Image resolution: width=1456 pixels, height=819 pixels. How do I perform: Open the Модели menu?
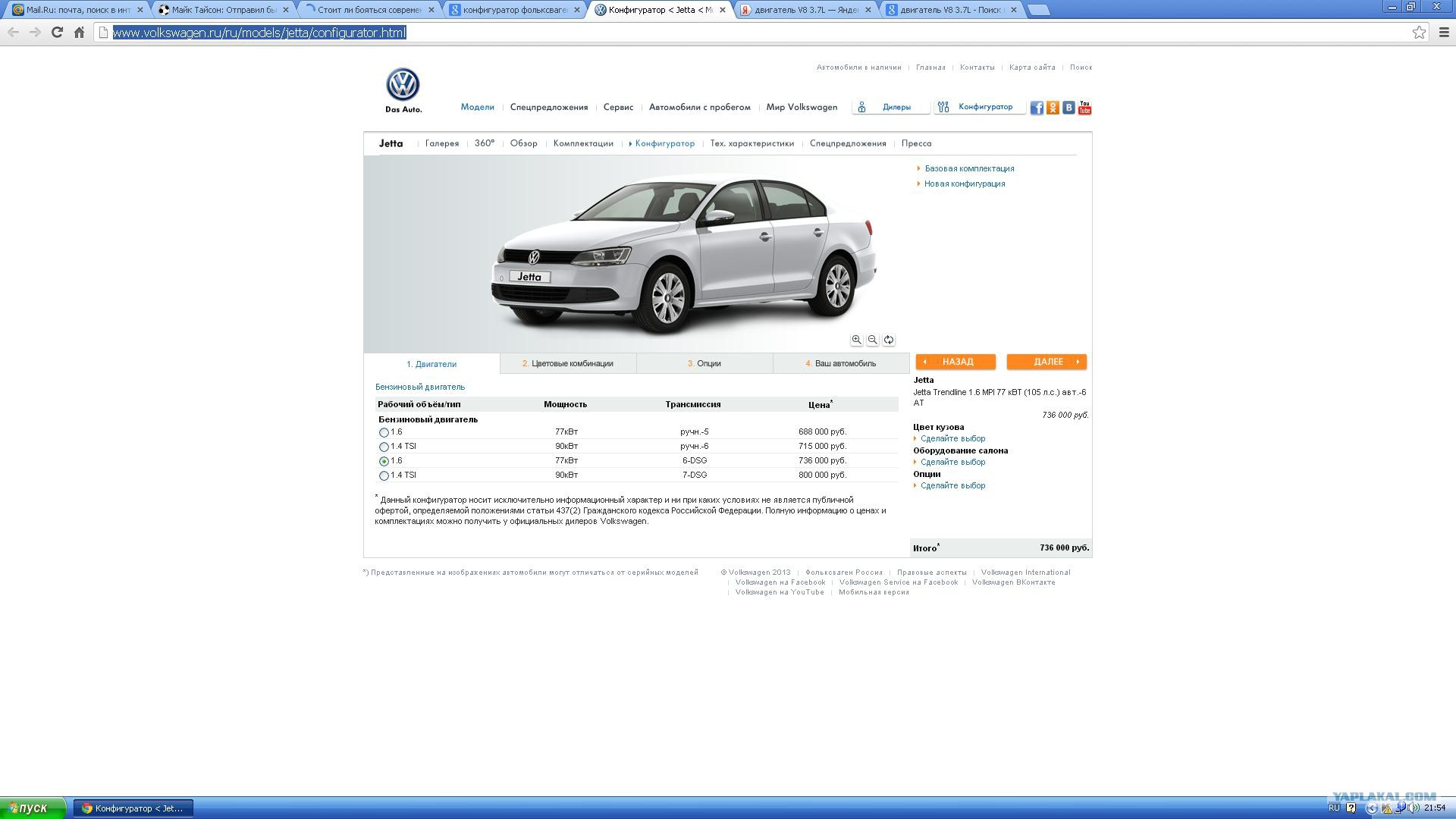click(477, 107)
